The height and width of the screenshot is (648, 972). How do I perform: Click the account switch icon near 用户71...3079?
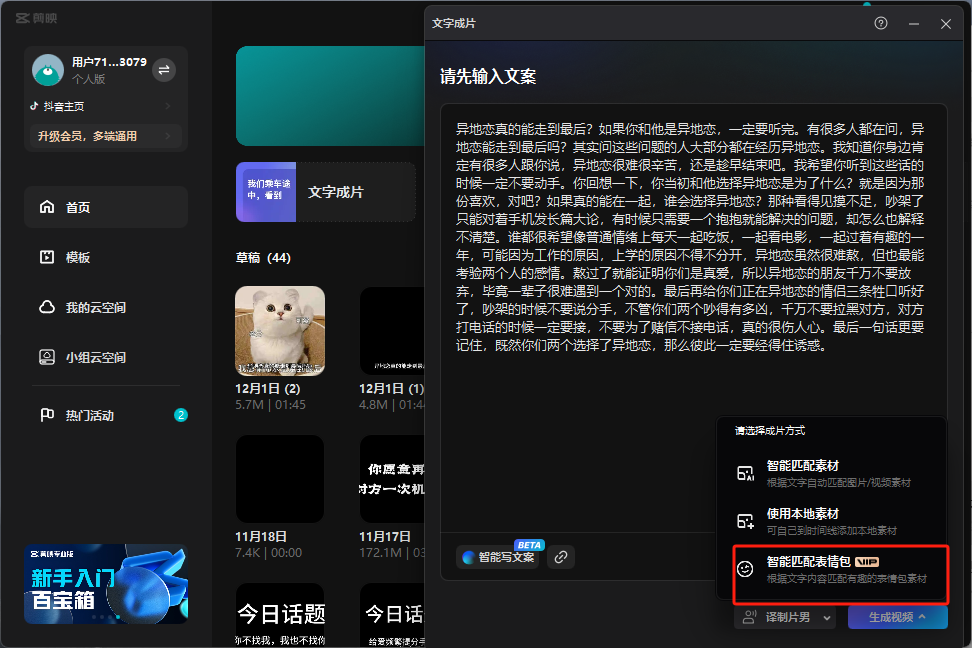point(162,69)
